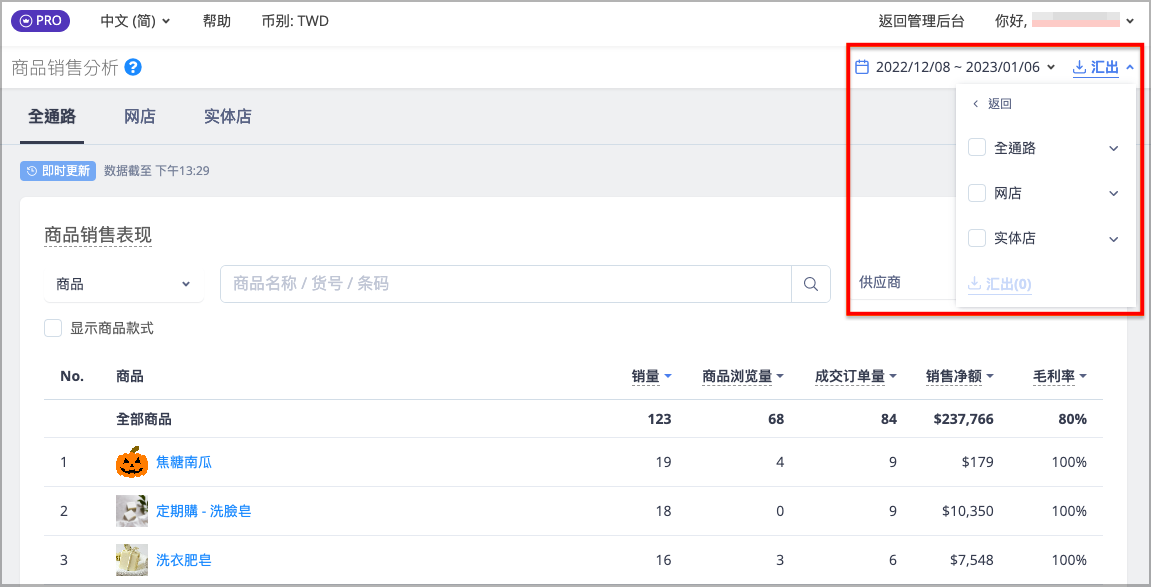Expand the 实体店 export options chevron
Viewport: 1151px width, 587px height.
coord(1114,239)
